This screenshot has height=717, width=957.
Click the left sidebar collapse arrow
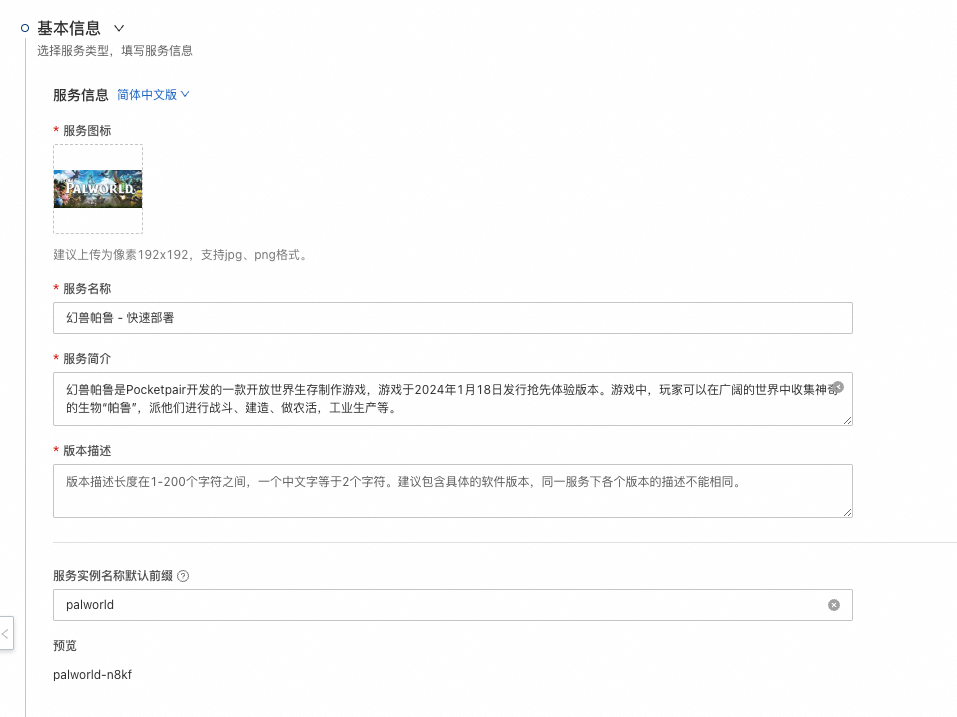tap(6, 633)
